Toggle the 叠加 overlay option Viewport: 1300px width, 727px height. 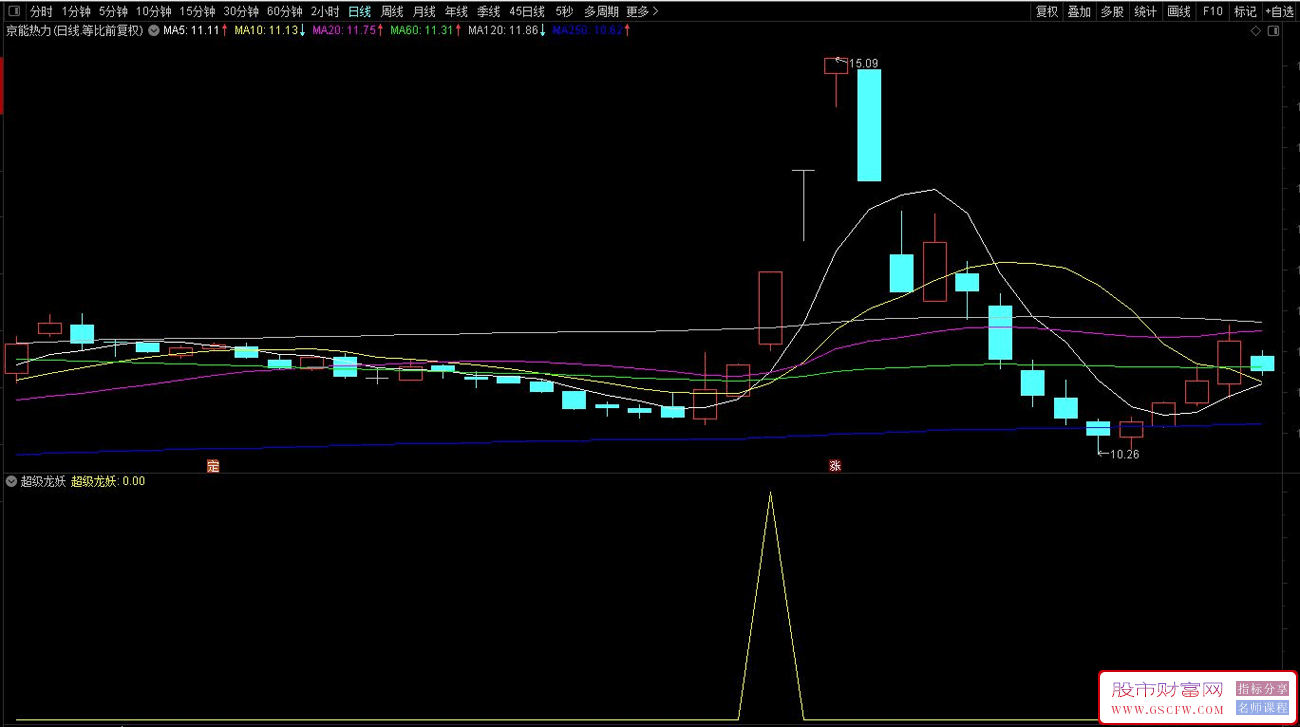(x=1079, y=12)
